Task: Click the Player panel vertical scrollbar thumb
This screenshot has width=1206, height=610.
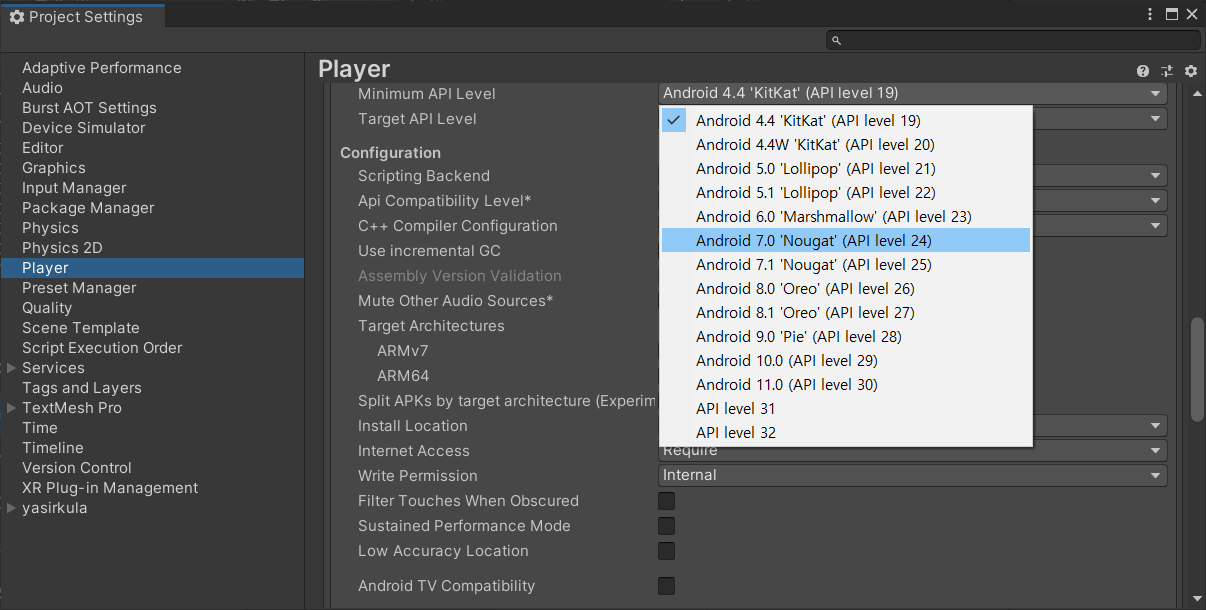Action: (x=1197, y=370)
